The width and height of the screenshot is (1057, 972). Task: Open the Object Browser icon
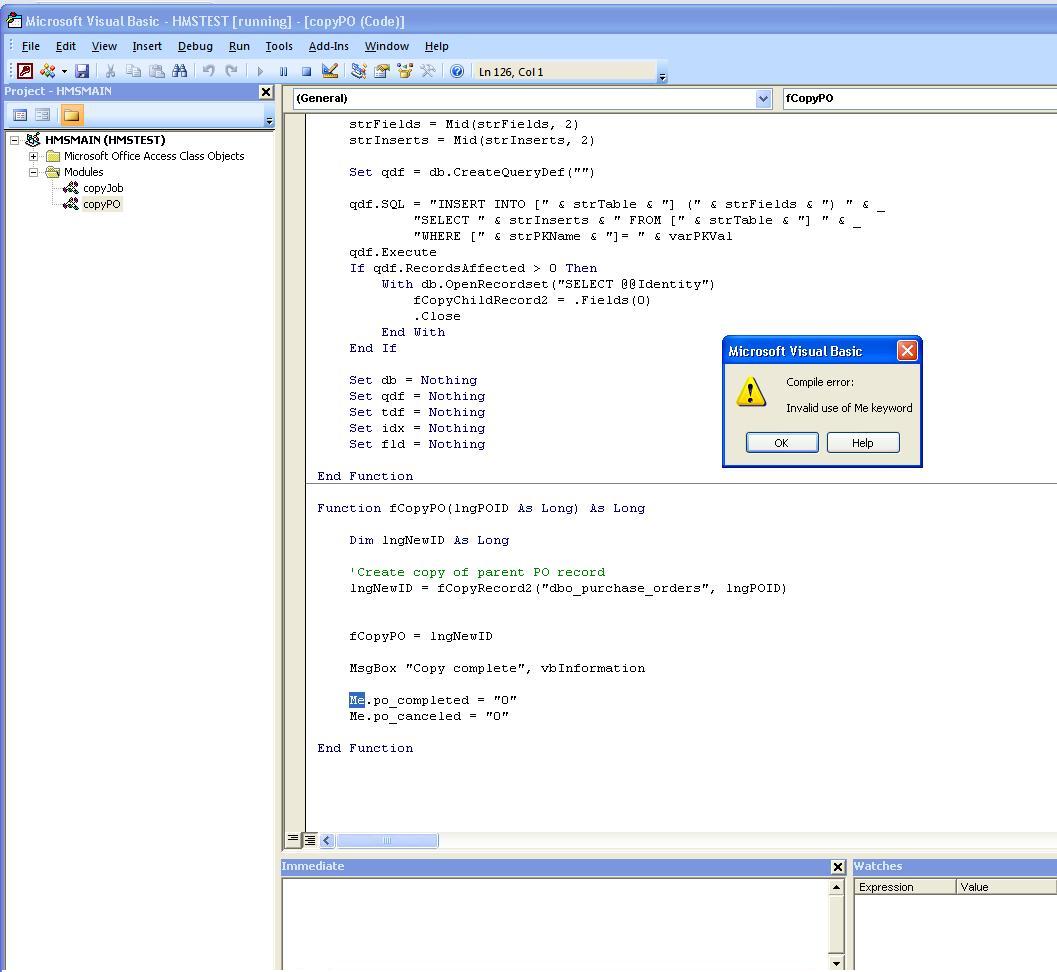click(405, 71)
